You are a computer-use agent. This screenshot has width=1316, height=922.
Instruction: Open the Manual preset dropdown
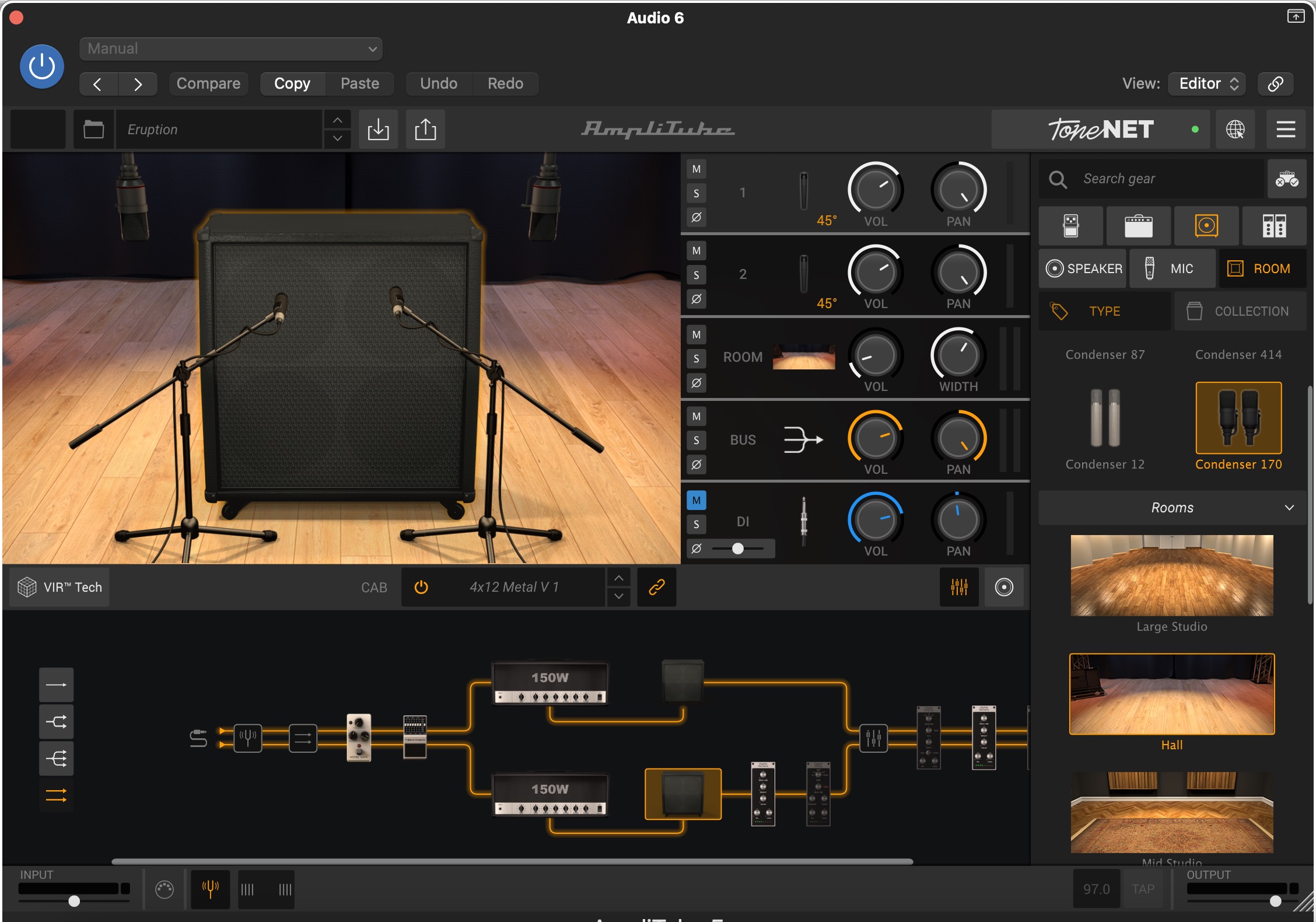click(231, 49)
